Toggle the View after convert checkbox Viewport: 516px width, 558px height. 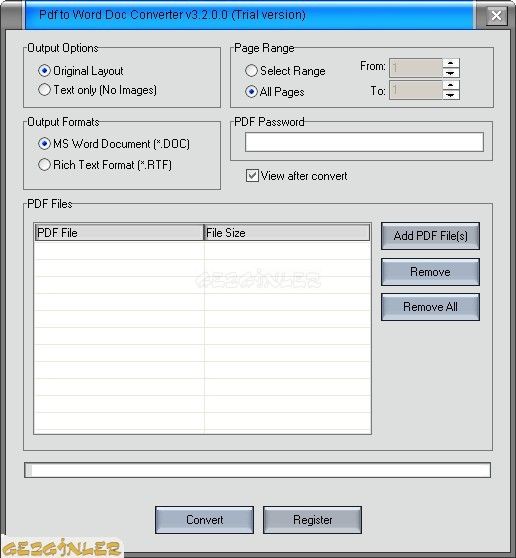point(252,176)
